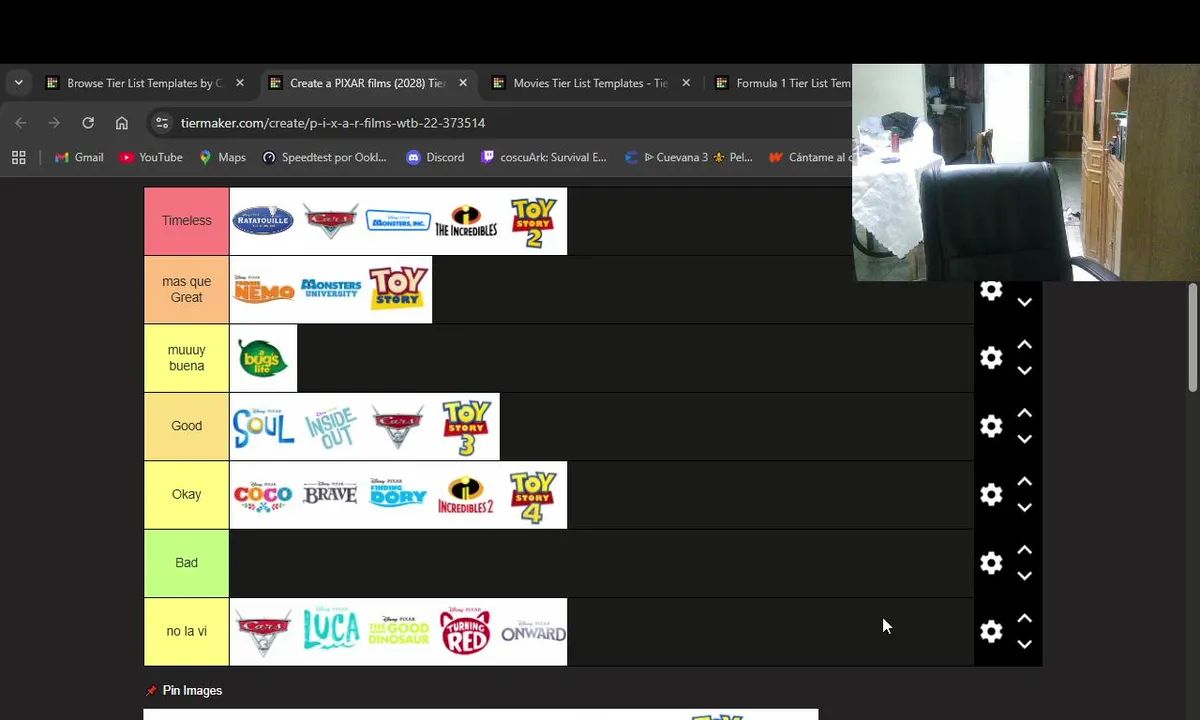Click the Toy Story 3 logo
The image size is (1200, 720).
(x=466, y=427)
